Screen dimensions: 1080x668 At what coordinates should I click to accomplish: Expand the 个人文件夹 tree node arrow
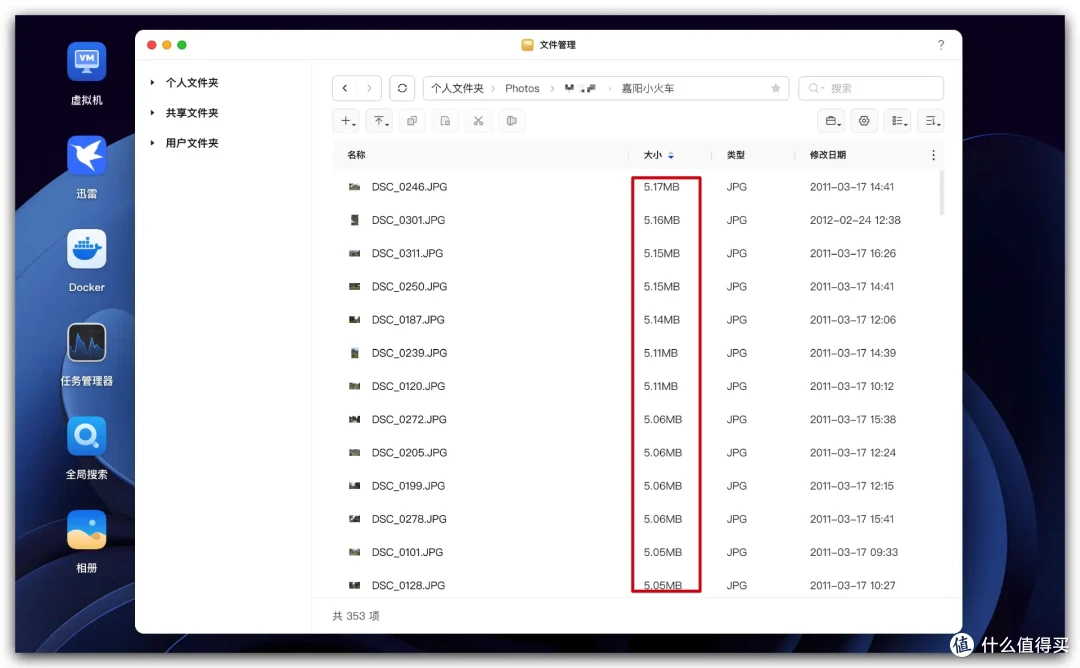point(152,83)
